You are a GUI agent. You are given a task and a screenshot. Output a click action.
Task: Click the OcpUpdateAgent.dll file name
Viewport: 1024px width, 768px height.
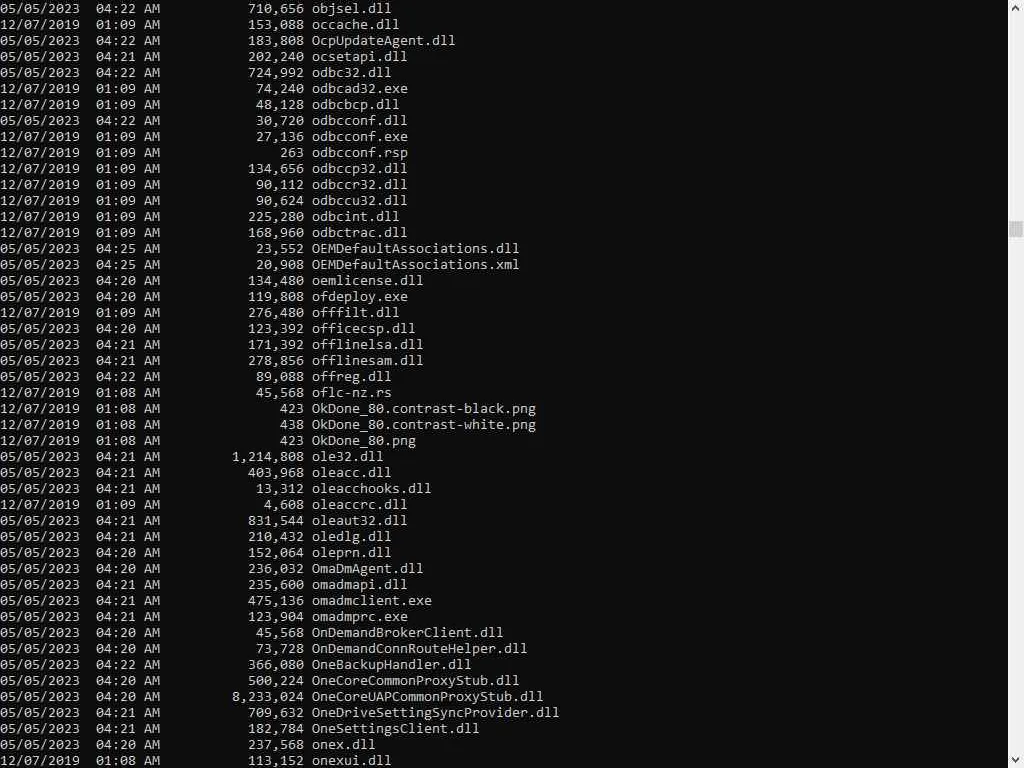pos(383,41)
